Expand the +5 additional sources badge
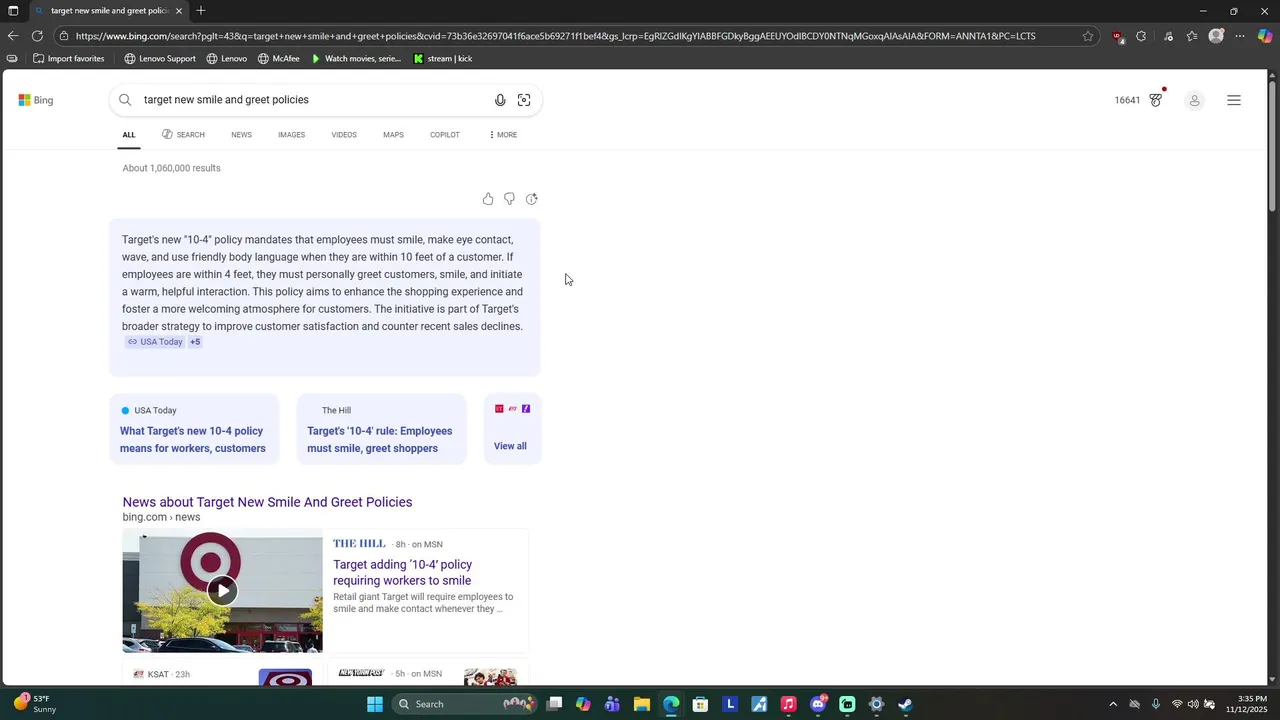1280x720 pixels. click(195, 342)
